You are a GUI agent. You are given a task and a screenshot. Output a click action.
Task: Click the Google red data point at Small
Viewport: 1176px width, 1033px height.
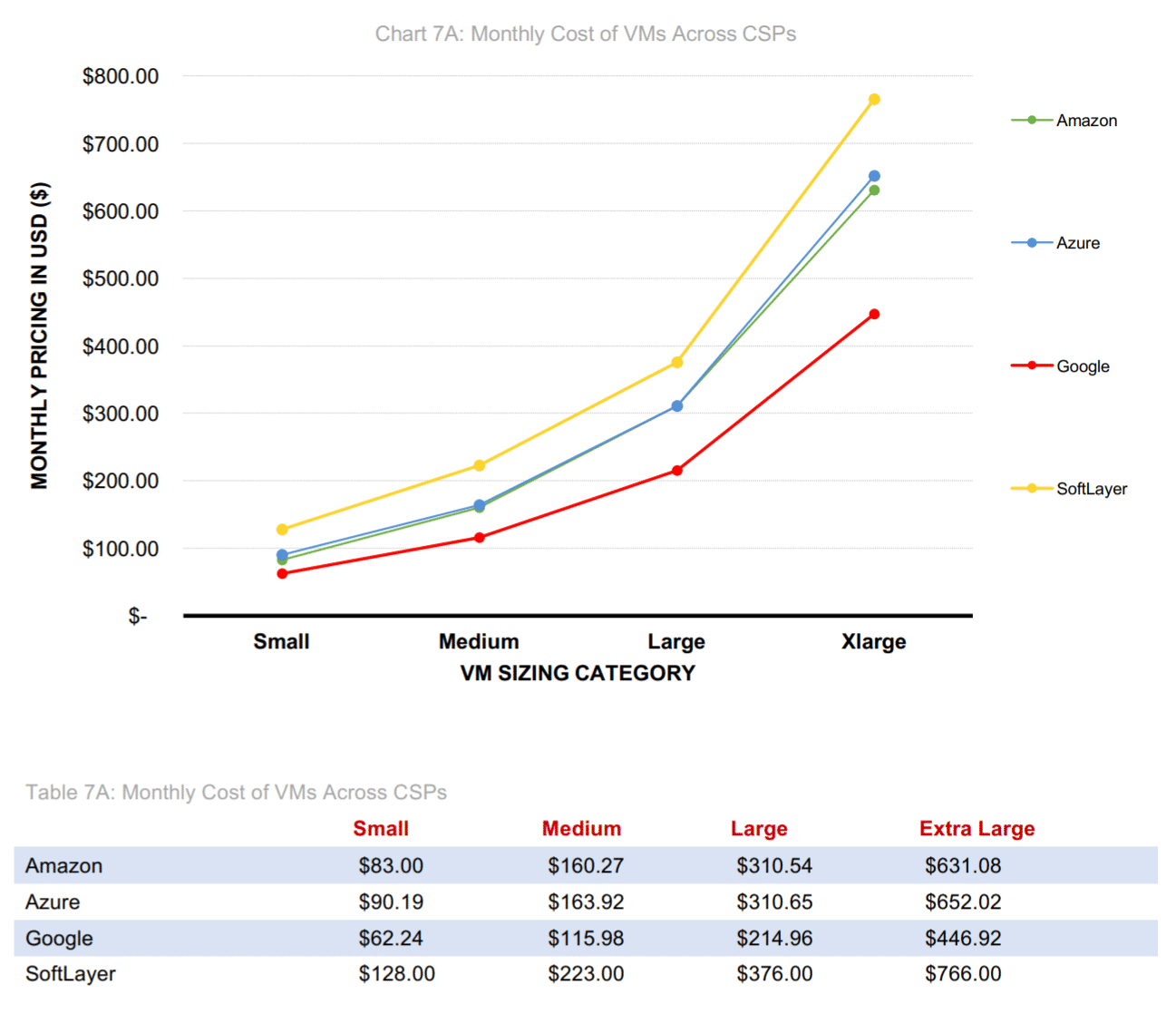282,574
